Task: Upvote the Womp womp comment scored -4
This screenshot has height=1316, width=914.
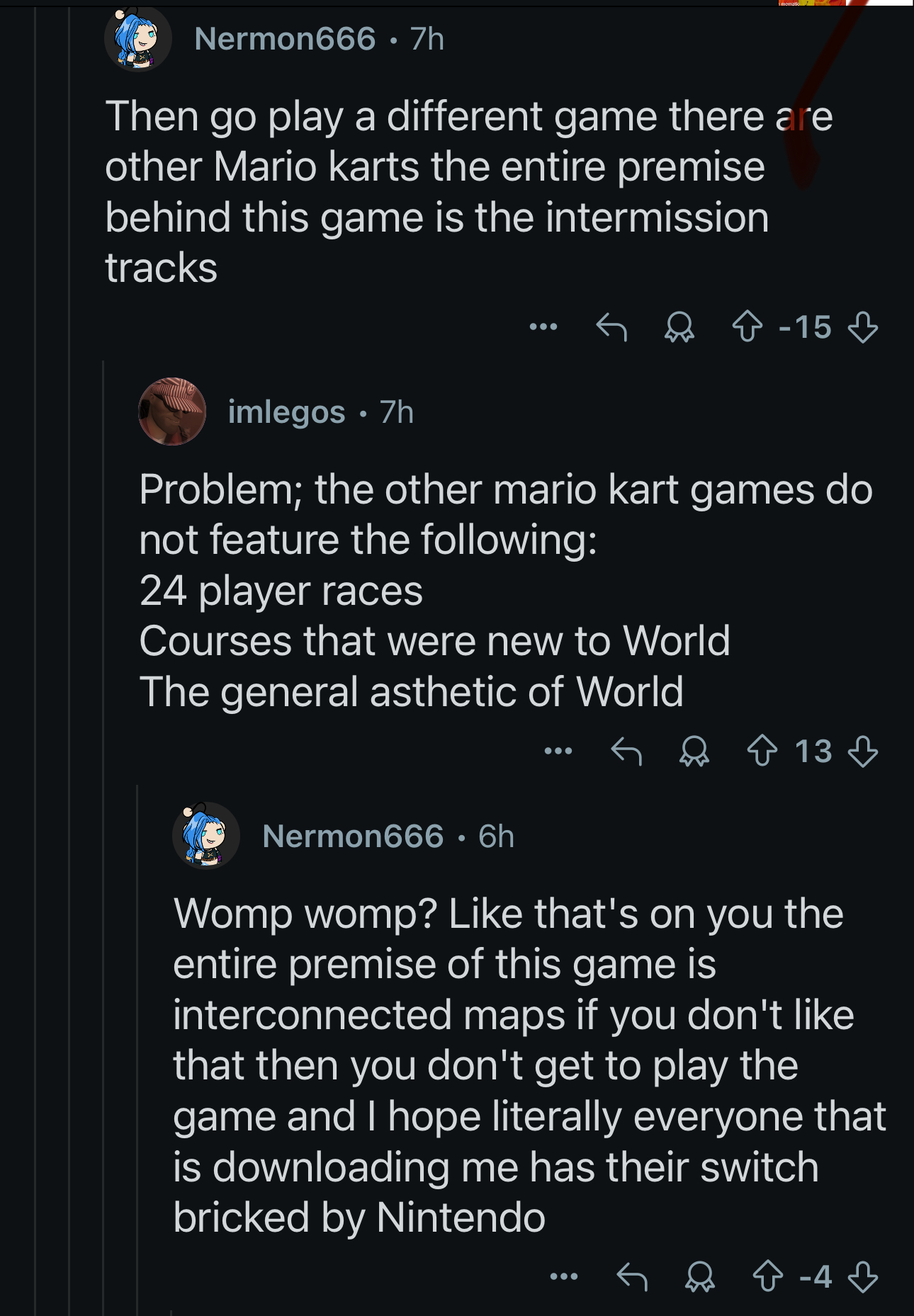Action: tap(767, 1277)
